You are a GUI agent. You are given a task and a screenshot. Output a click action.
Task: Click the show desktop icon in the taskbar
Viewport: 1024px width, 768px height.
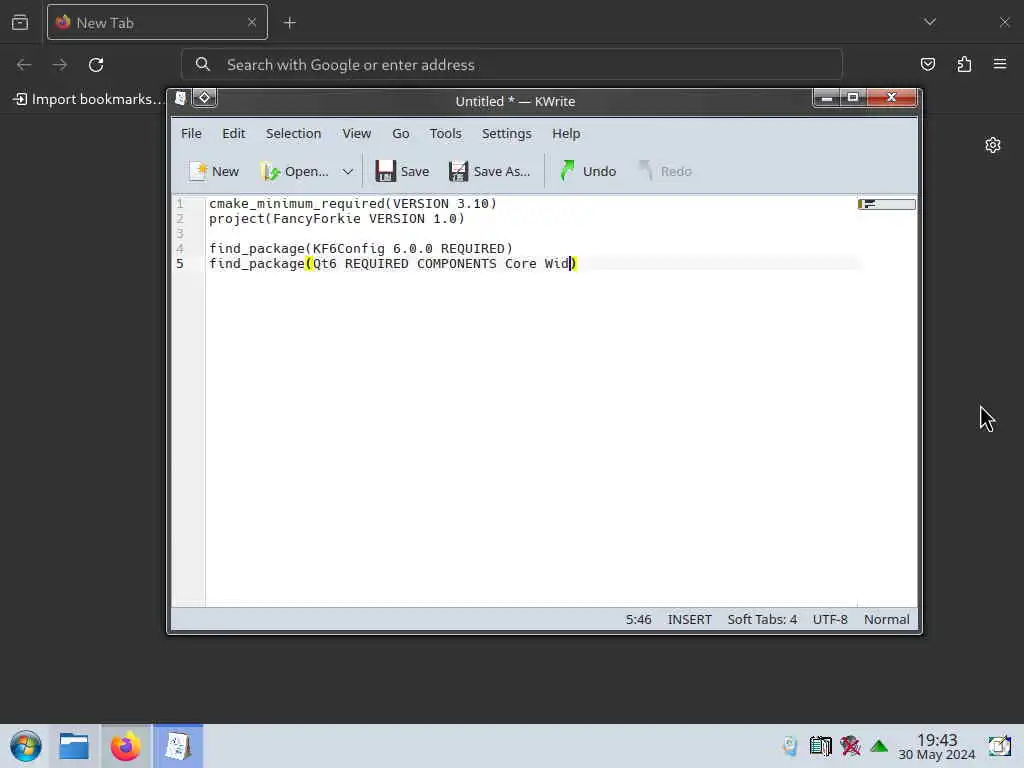click(x=999, y=746)
